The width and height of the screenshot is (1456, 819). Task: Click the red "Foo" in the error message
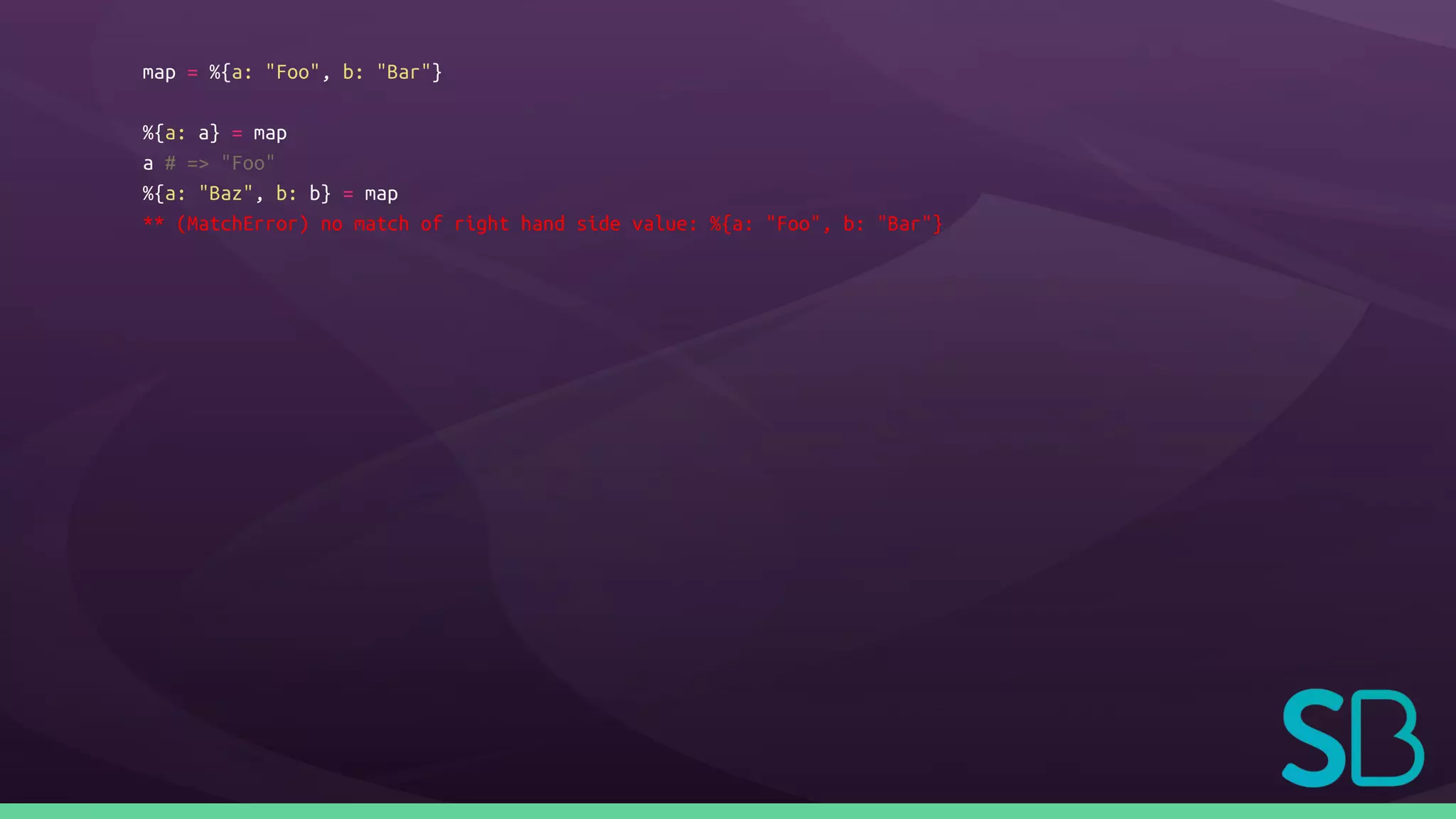click(x=793, y=224)
